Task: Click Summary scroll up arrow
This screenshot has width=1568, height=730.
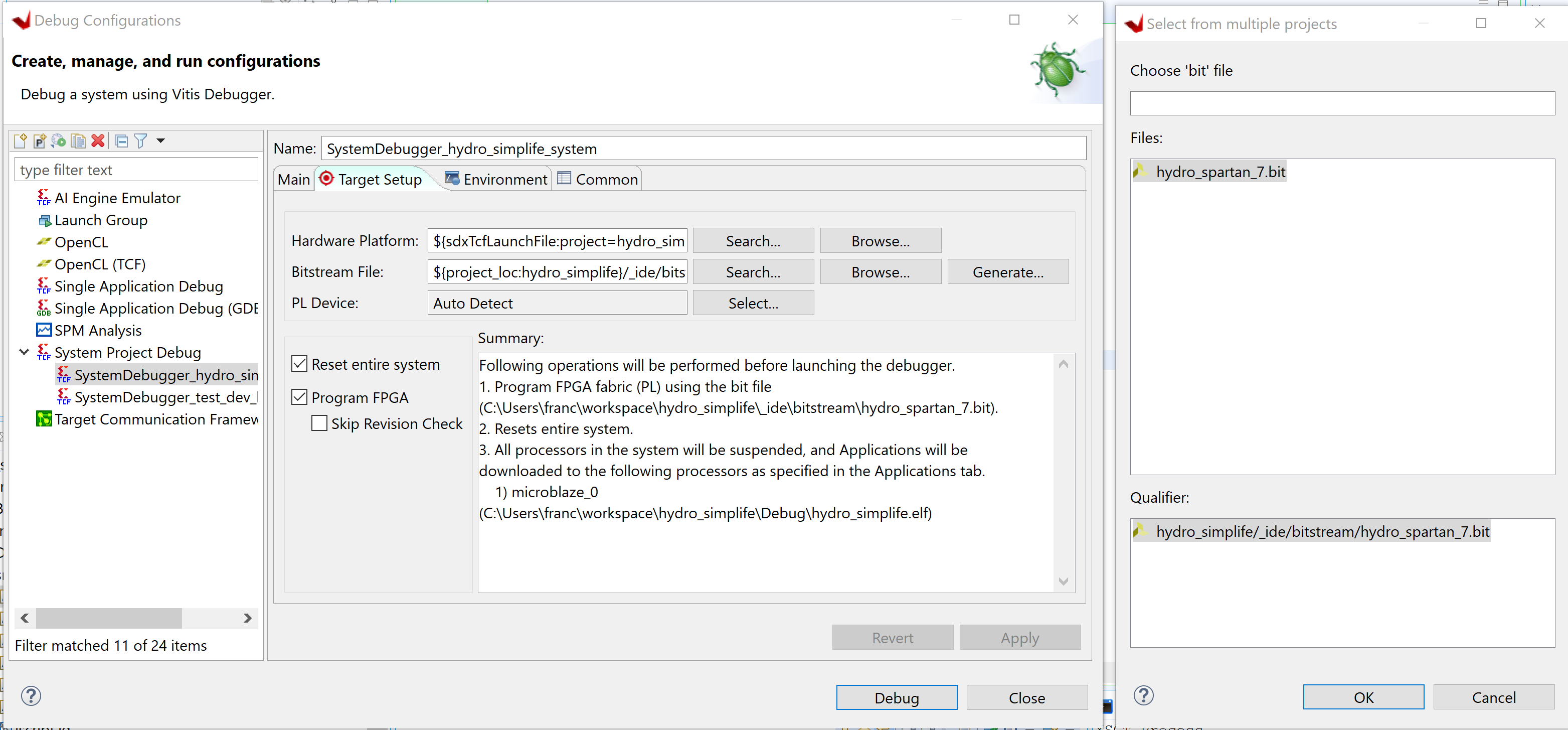Action: (1064, 363)
